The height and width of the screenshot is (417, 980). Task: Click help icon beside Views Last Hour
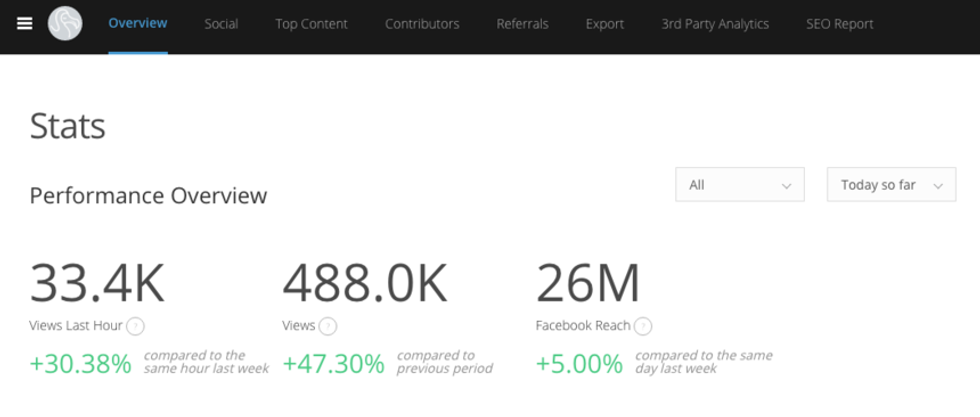point(136,326)
